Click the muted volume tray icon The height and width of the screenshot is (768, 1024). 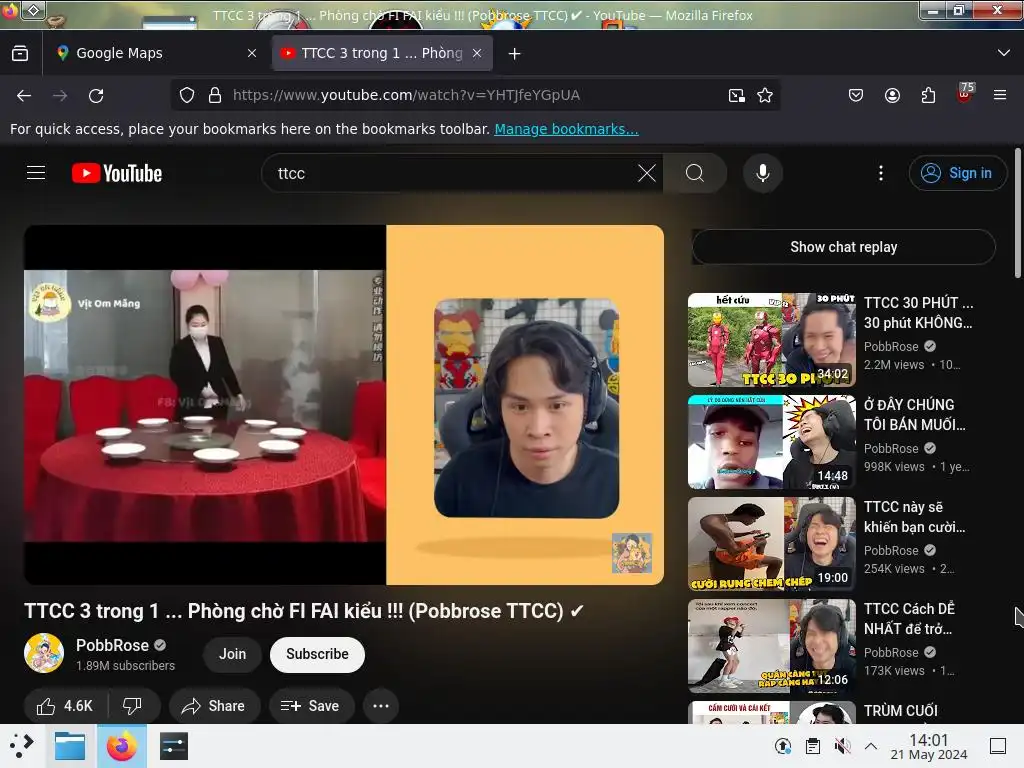[842, 746]
